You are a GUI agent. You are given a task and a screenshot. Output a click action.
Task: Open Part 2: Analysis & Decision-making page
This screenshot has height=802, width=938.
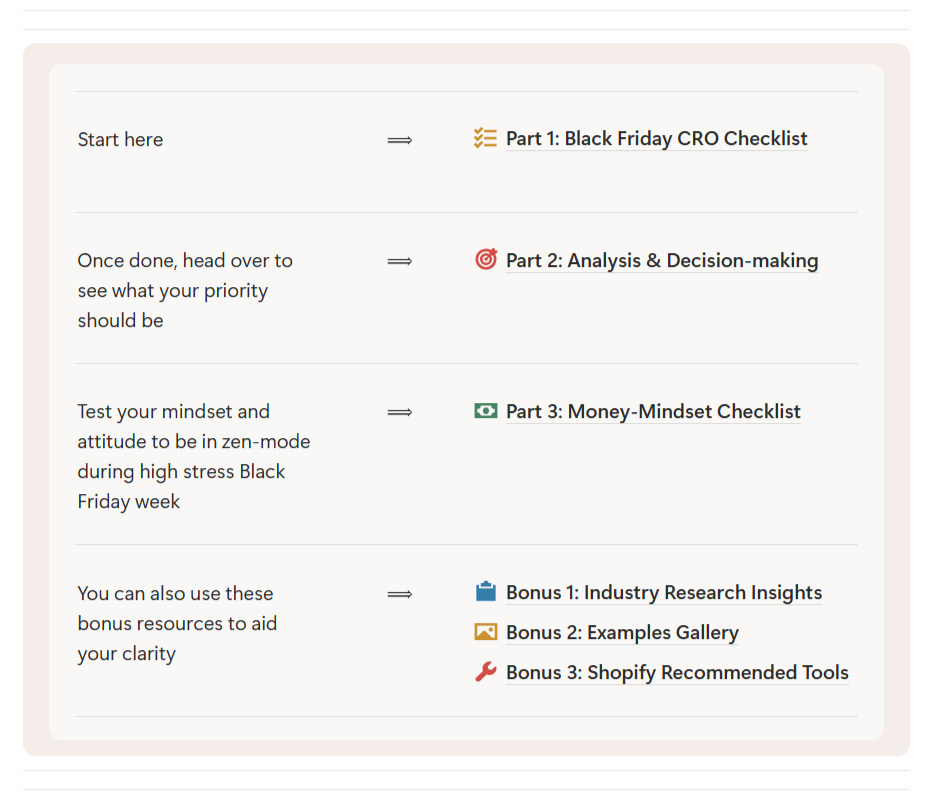[662, 261]
